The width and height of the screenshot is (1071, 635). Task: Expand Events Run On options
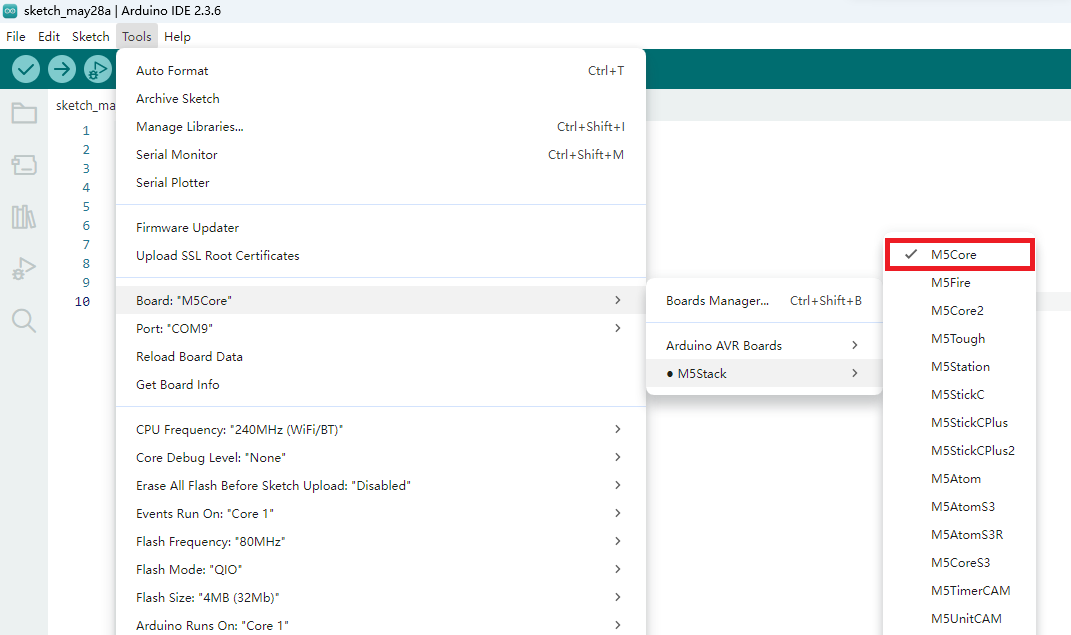click(380, 513)
